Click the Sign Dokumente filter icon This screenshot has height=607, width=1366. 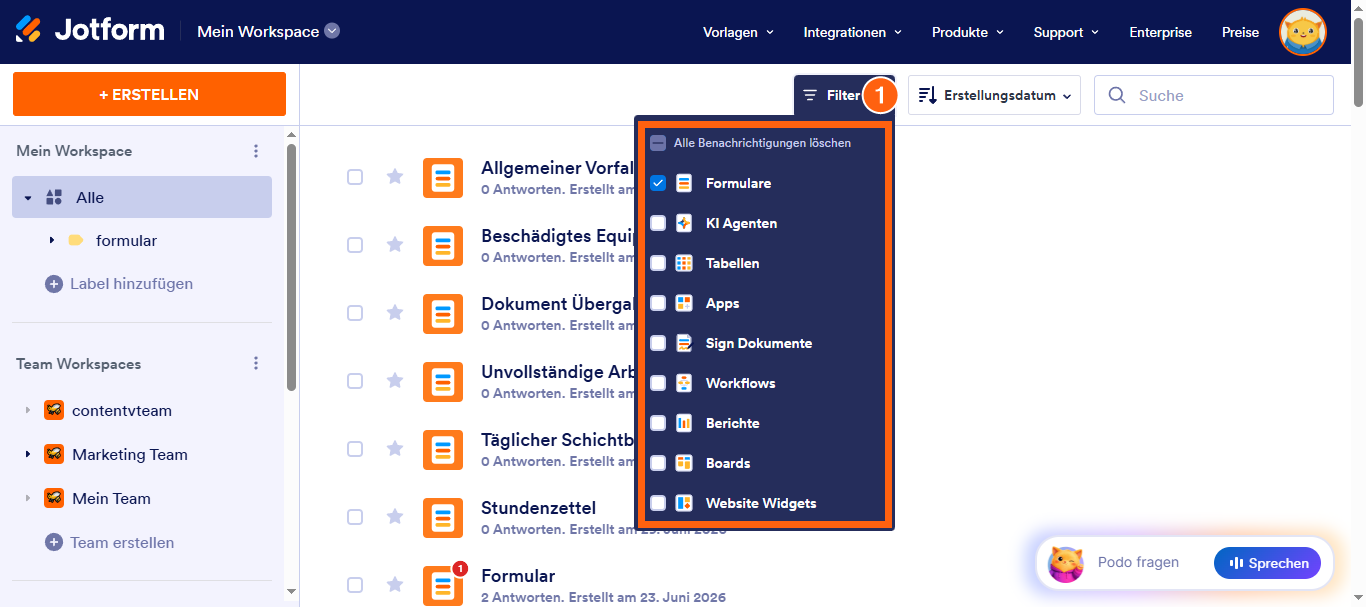684,343
